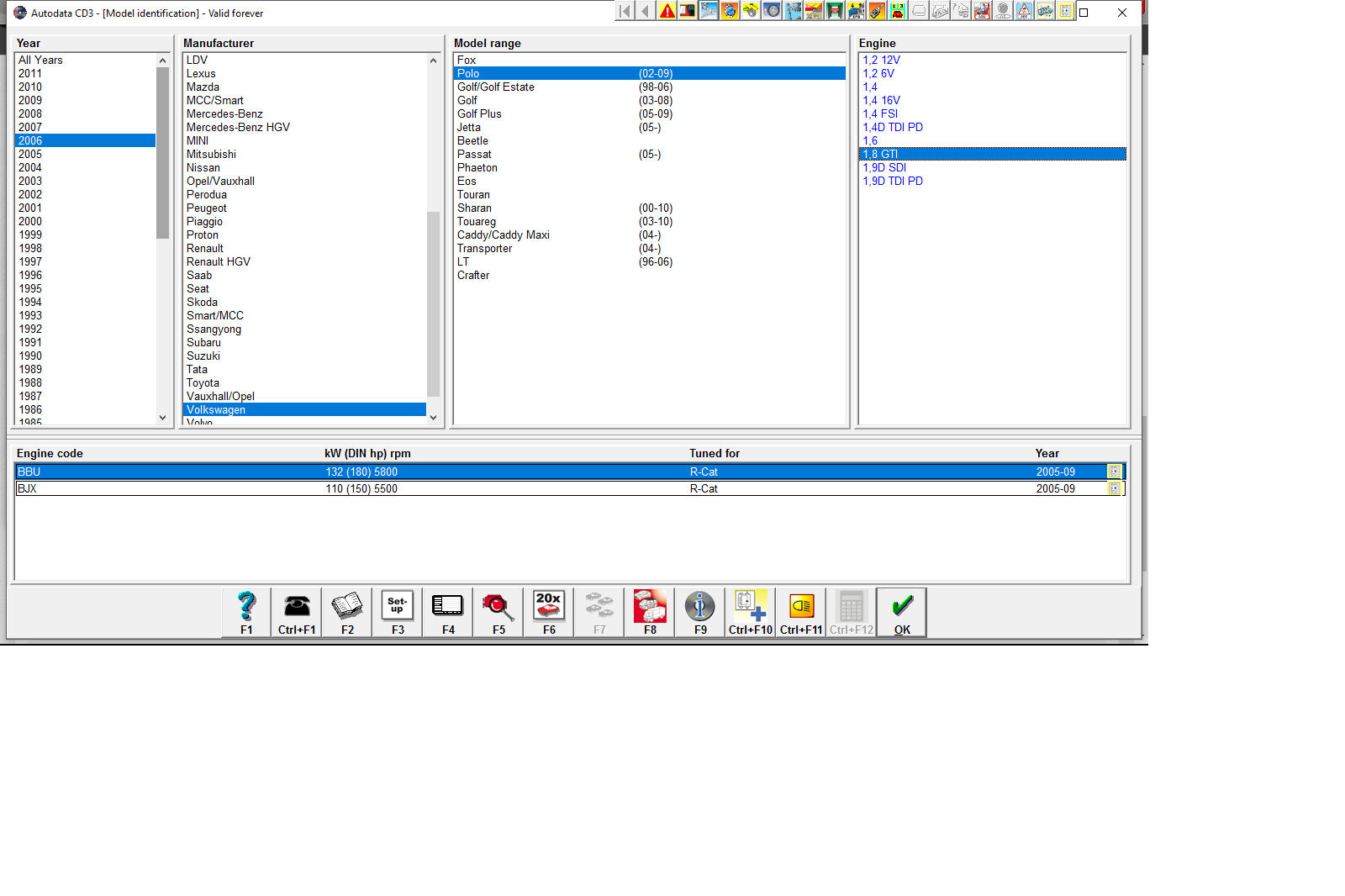The height and width of the screenshot is (896, 1345).
Task: Click the Ctrl+F11 headlight icon
Action: [801, 612]
